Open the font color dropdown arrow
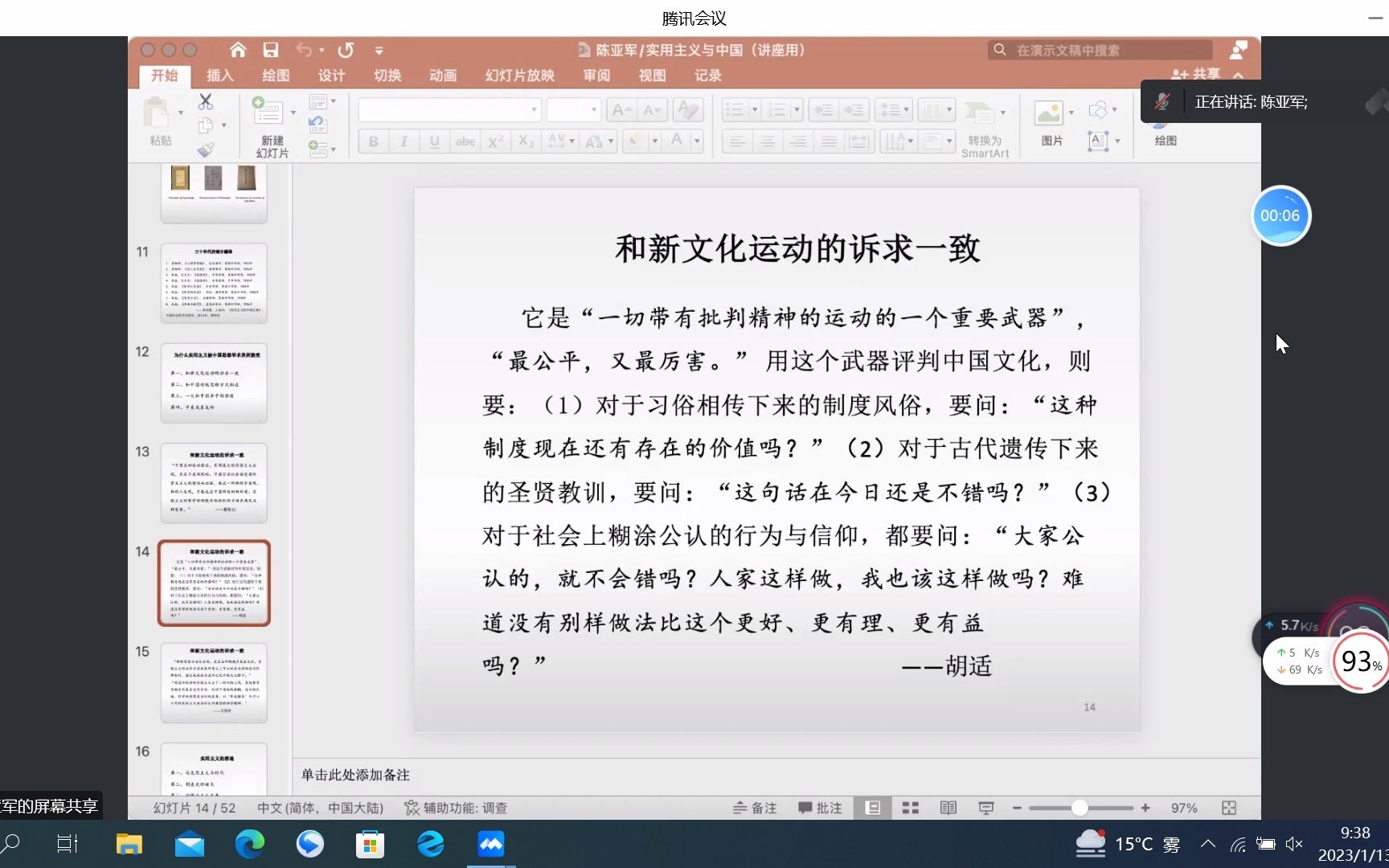 pos(697,141)
